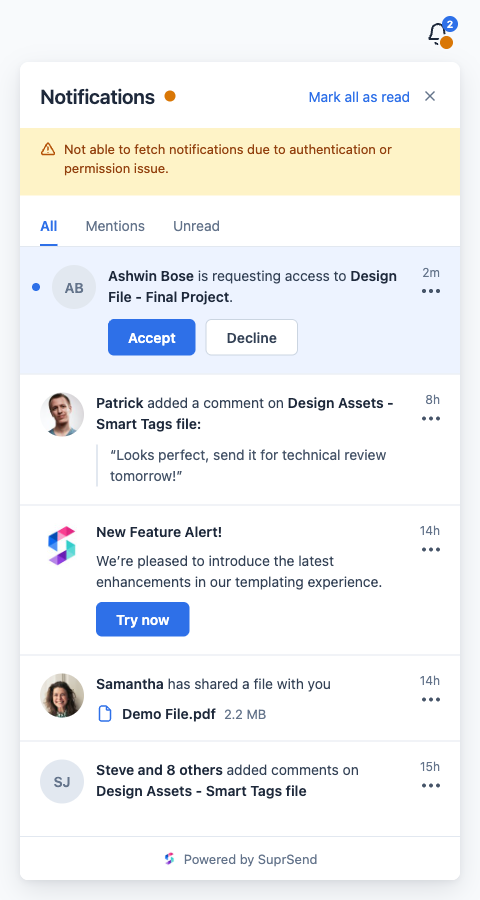Close the Notifications panel with X
The width and height of the screenshot is (480, 900).
[430, 96]
